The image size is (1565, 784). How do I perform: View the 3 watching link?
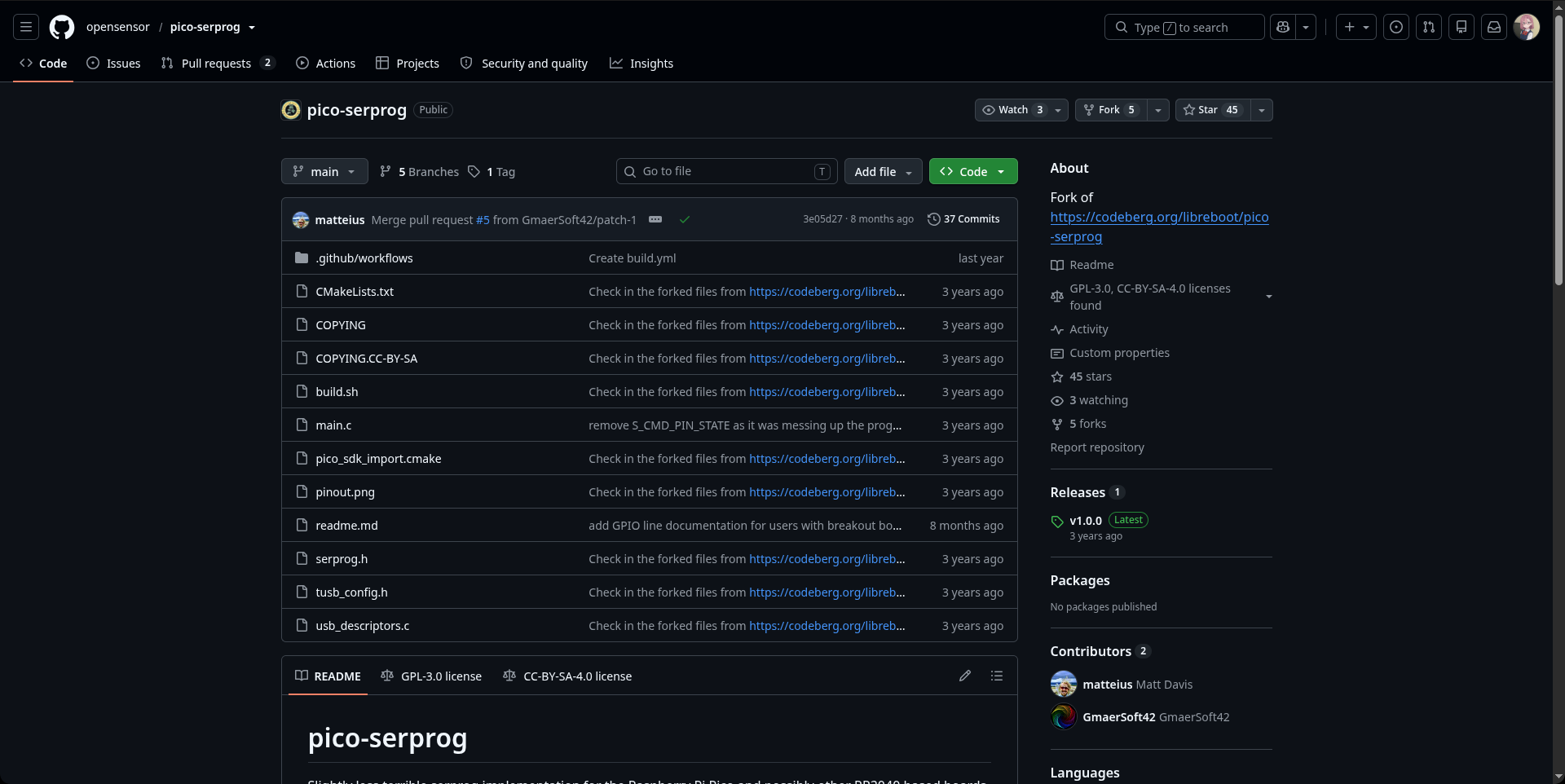click(1089, 400)
